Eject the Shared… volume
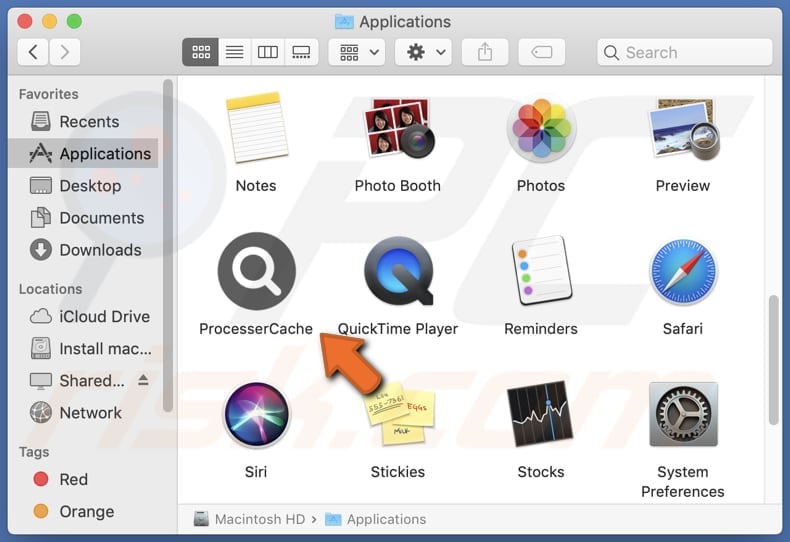This screenshot has height=542, width=790. (143, 380)
